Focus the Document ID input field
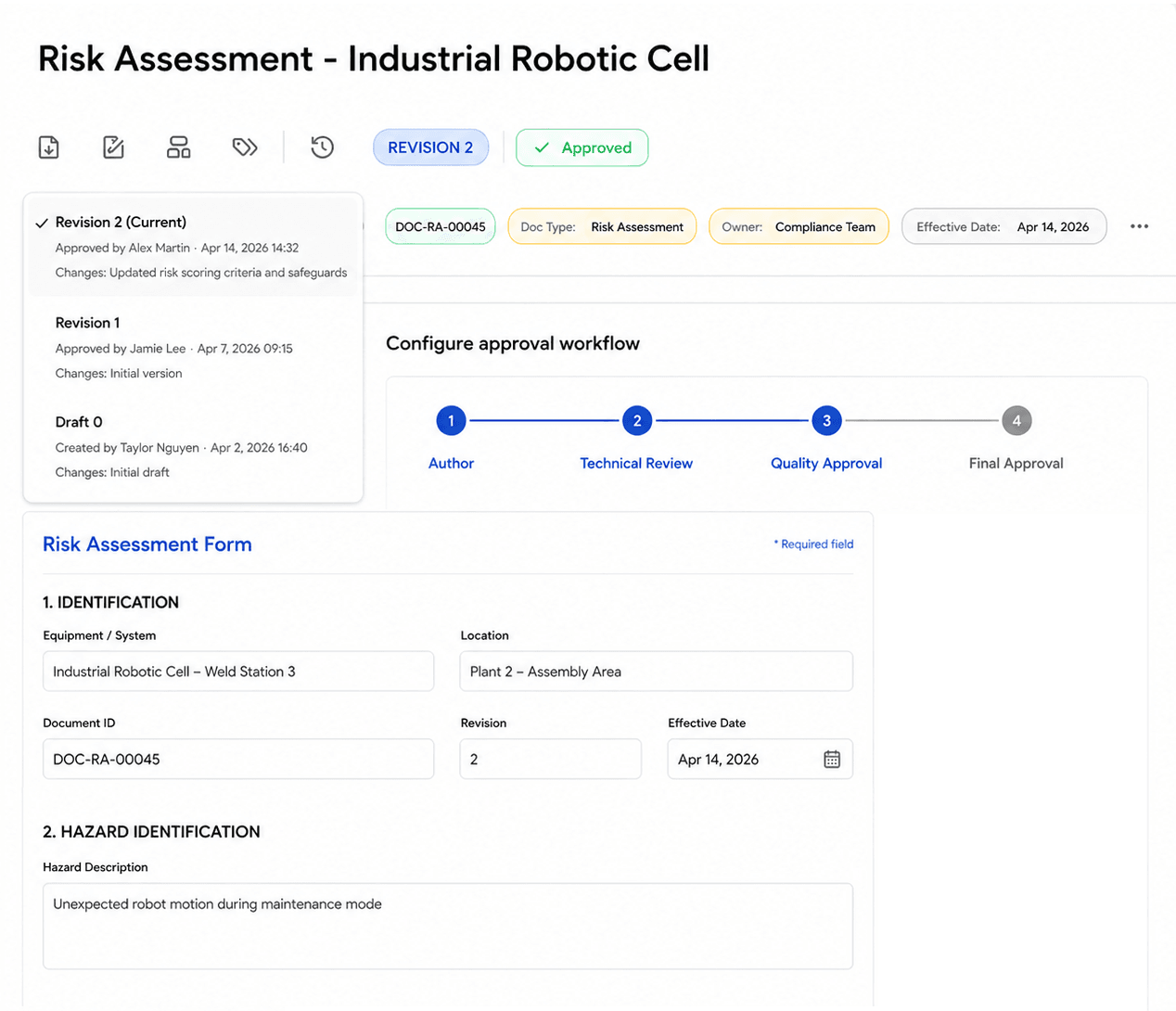The height and width of the screenshot is (1011, 1176). (238, 759)
